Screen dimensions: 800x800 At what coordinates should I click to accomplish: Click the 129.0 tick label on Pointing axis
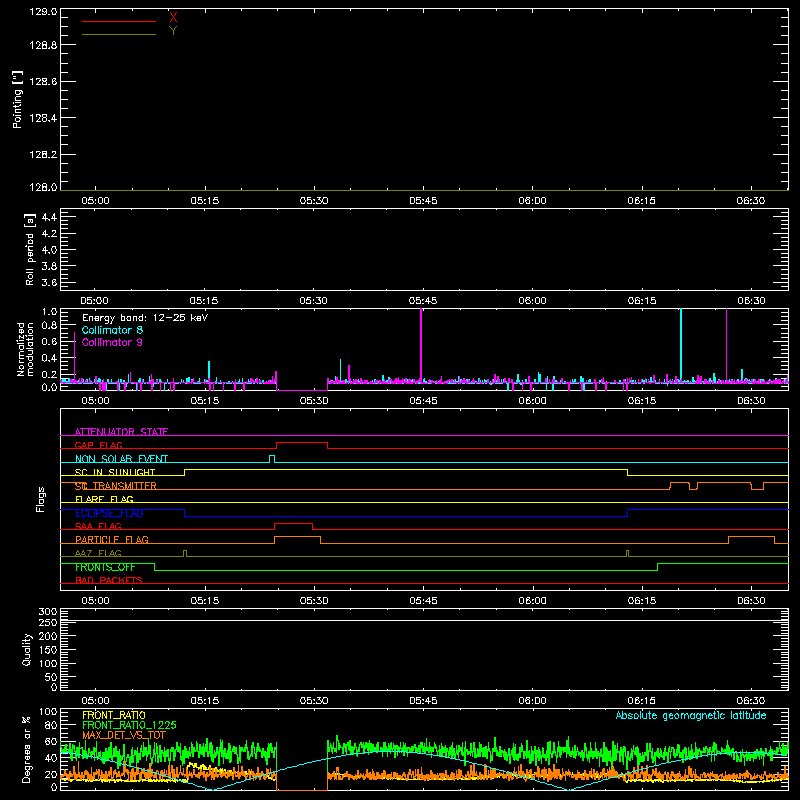(x=43, y=11)
